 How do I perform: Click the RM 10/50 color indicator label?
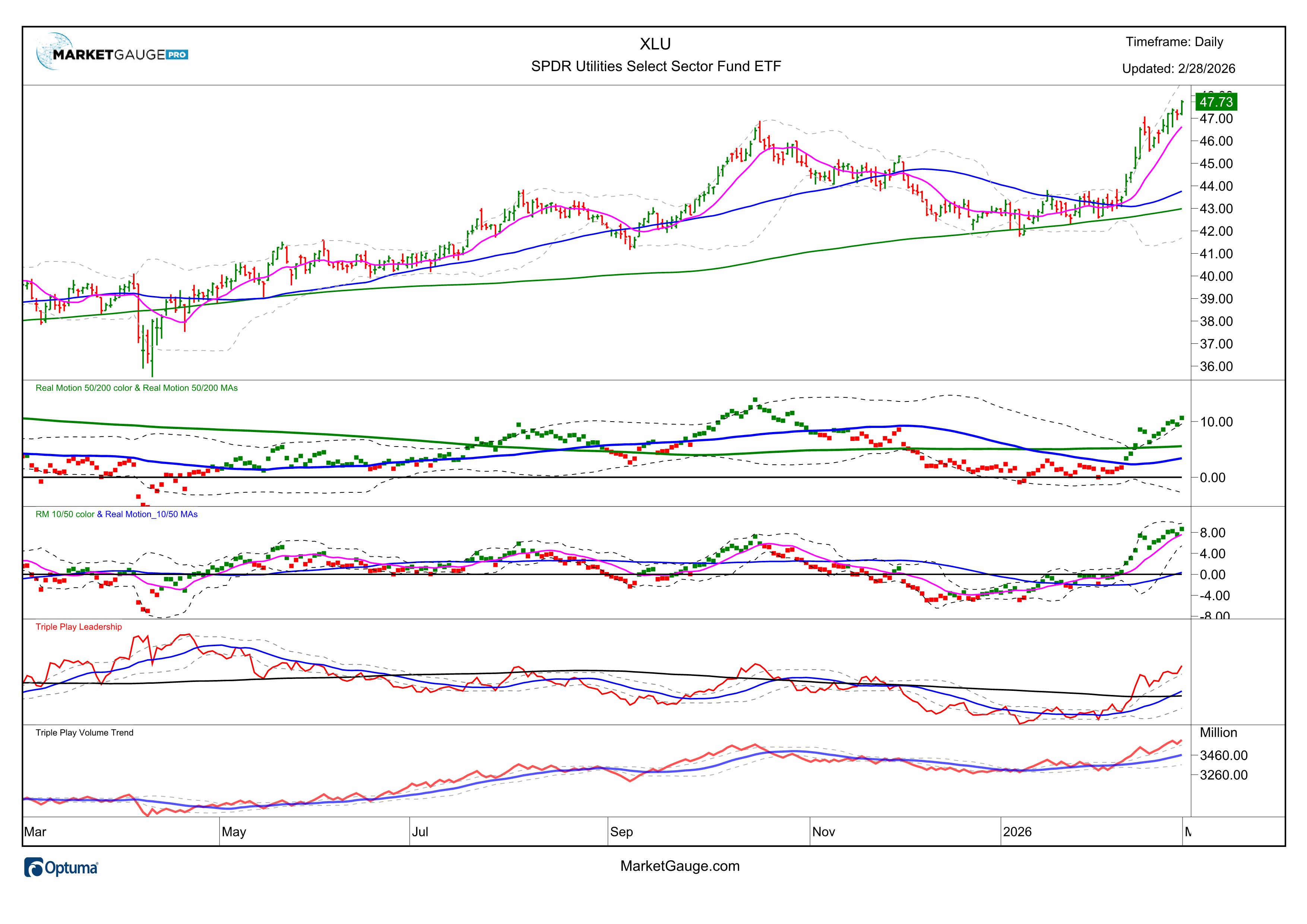(65, 514)
